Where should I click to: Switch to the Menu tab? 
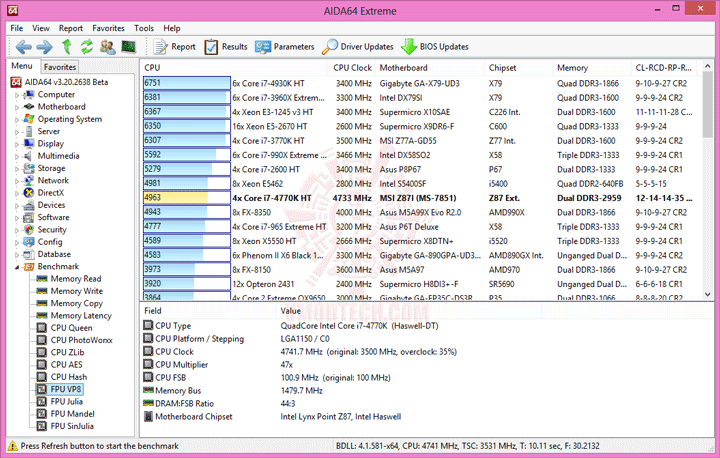[22, 66]
